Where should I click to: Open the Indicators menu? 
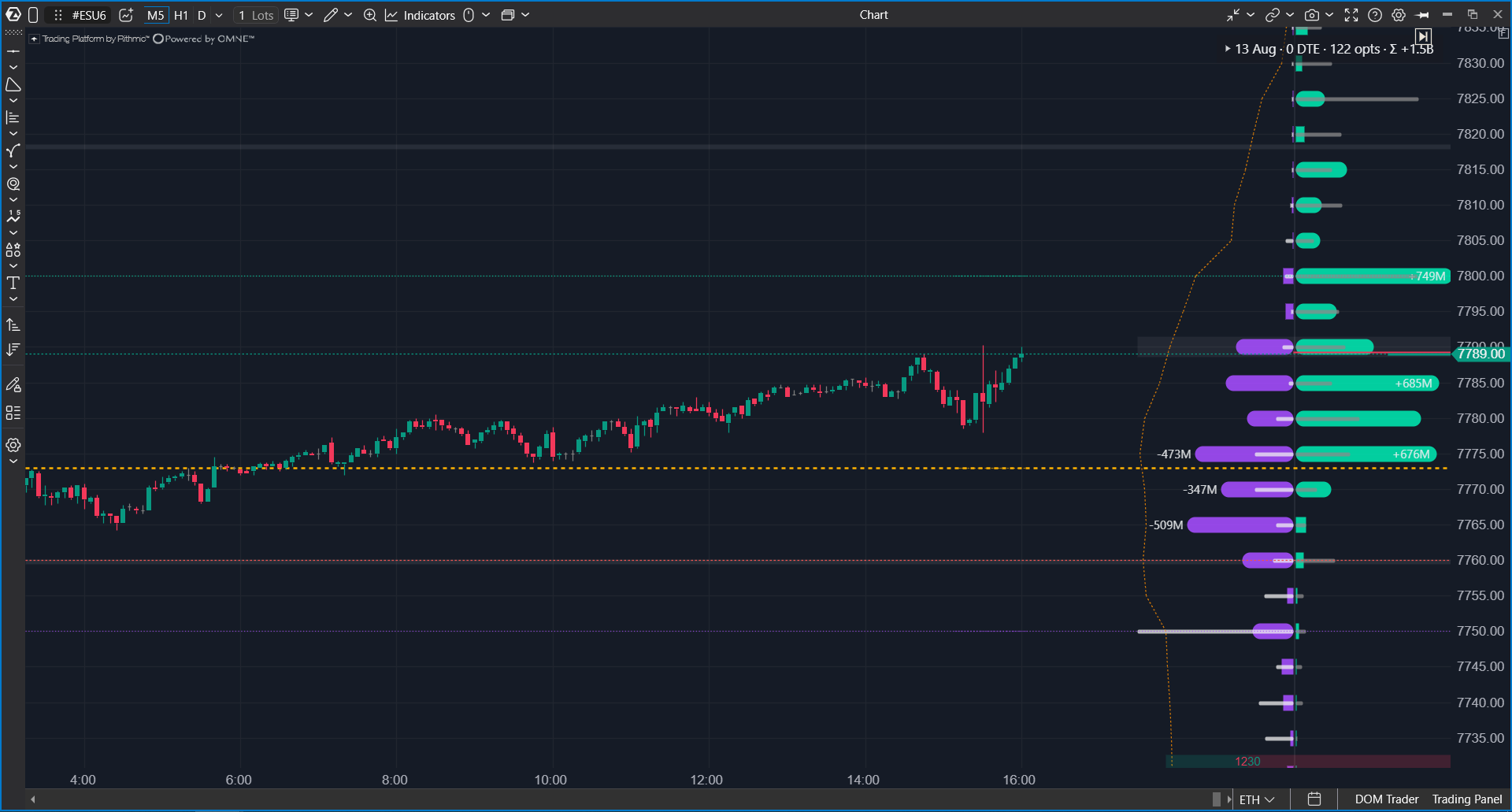tap(421, 15)
